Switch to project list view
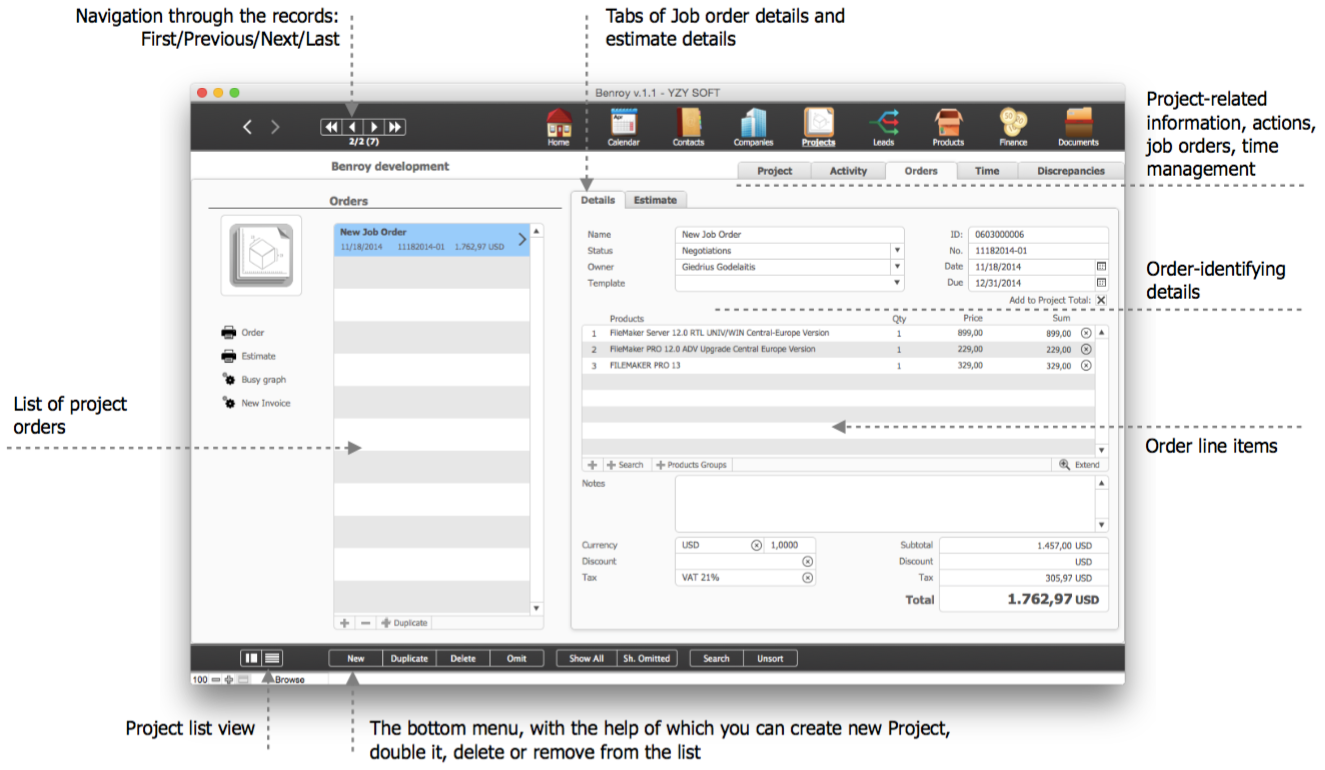 click(272, 658)
